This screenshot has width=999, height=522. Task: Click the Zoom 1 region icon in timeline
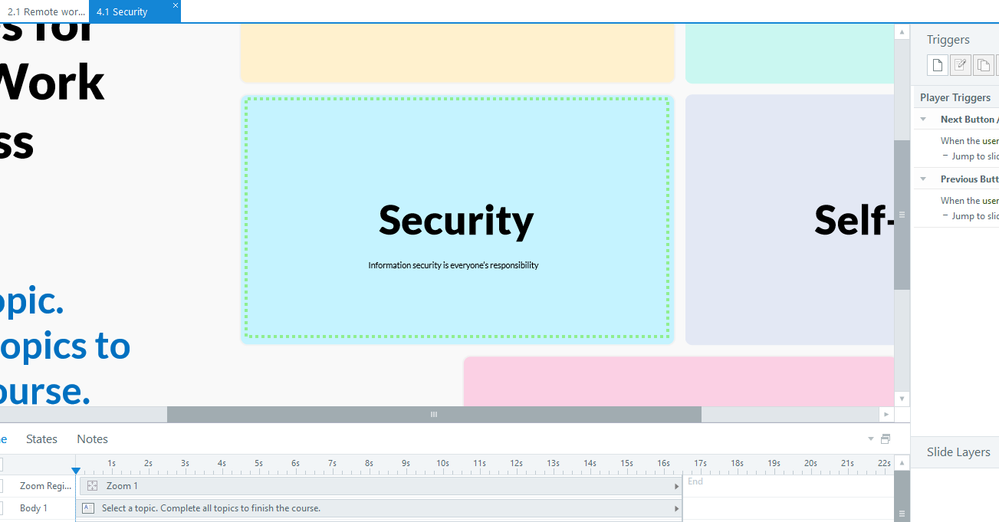(92, 486)
